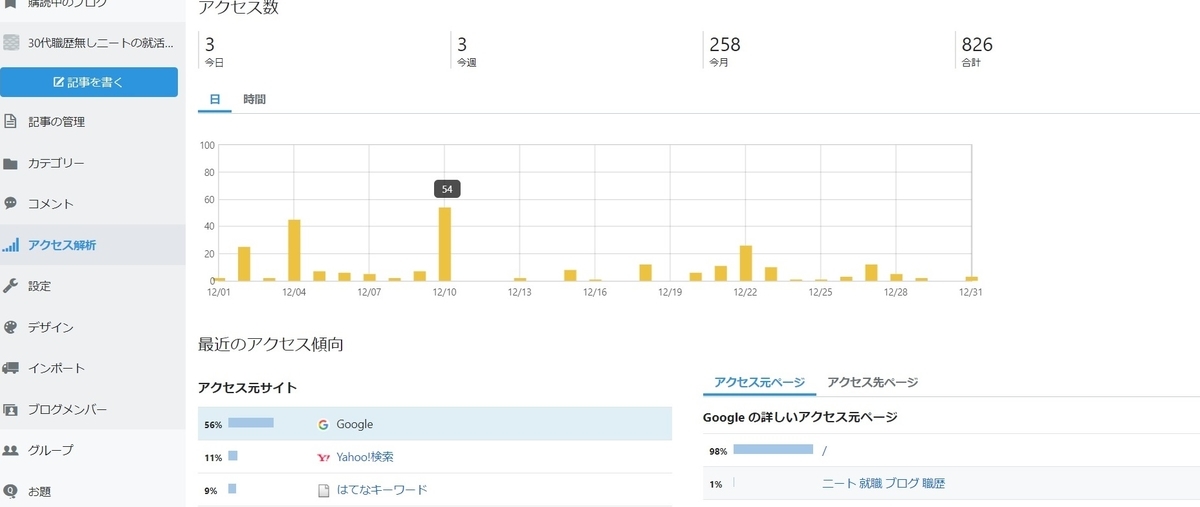Viewport: 1200px width, 507px height.
Task: Click the 98% percentage bar
Action: 773,450
